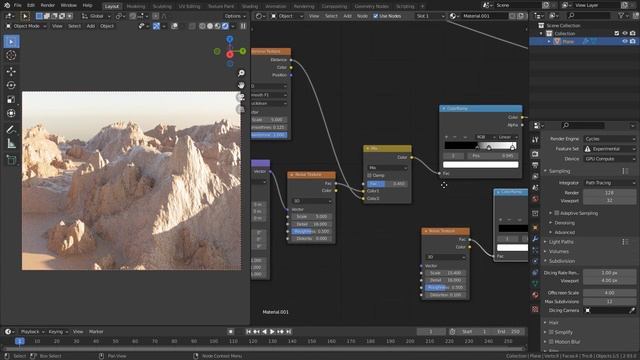Click the timeline current frame marker
The height and width of the screenshot is (360, 640).
pos(20,341)
